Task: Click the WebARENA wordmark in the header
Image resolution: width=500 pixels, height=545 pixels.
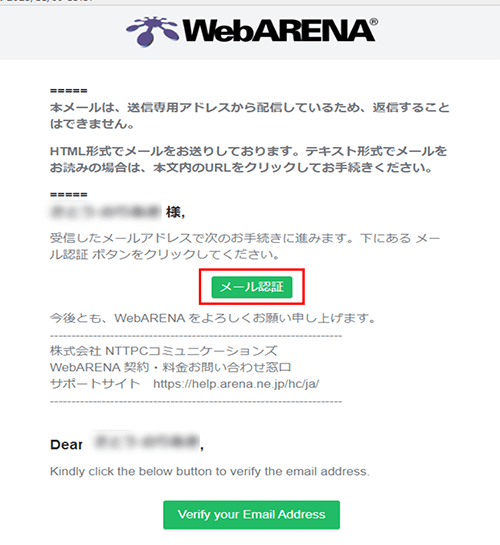Action: (x=278, y=31)
